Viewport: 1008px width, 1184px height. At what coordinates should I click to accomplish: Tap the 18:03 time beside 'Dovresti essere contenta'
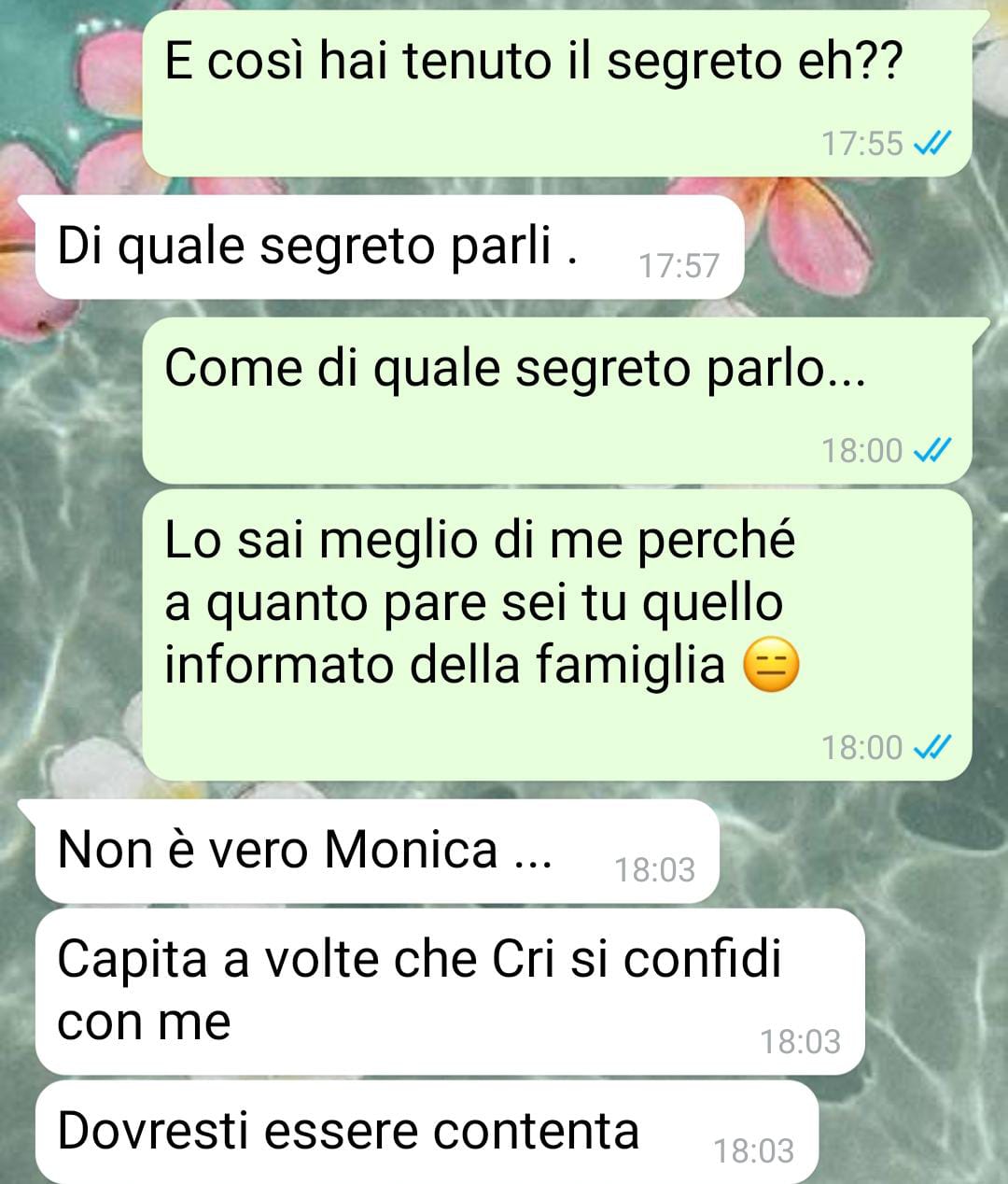(x=754, y=1151)
